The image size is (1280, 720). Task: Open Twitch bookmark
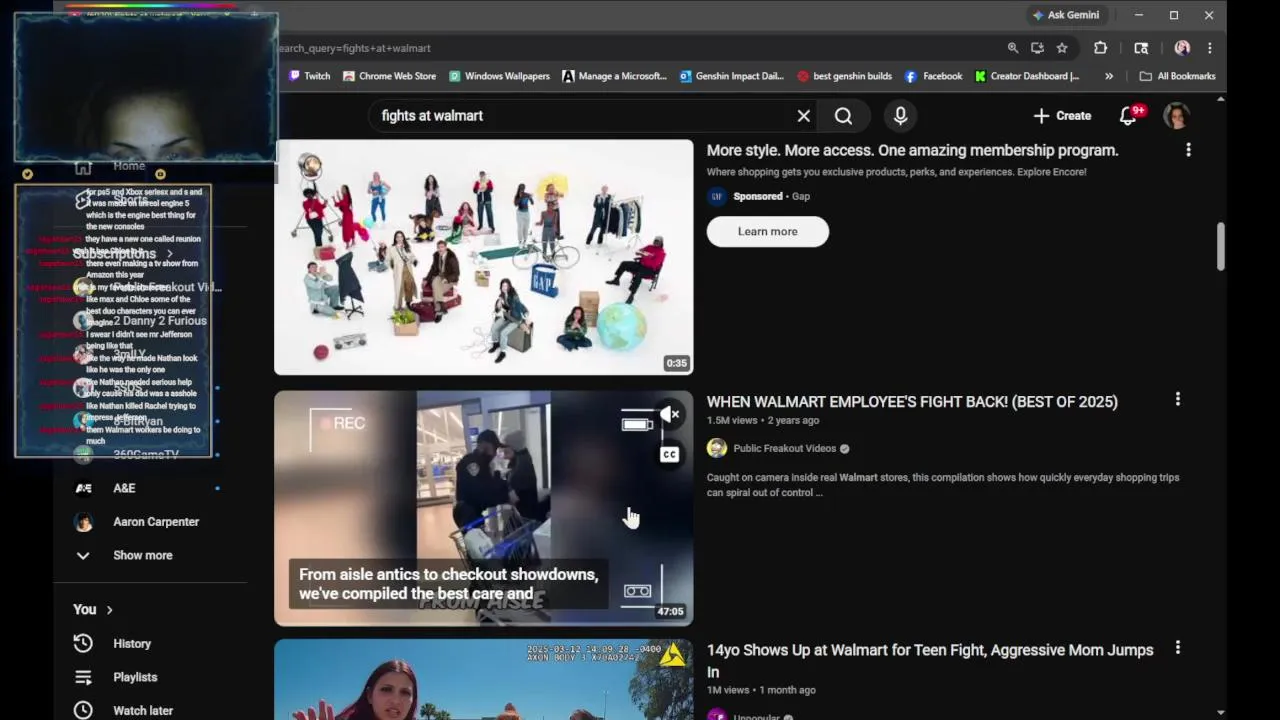pos(309,76)
